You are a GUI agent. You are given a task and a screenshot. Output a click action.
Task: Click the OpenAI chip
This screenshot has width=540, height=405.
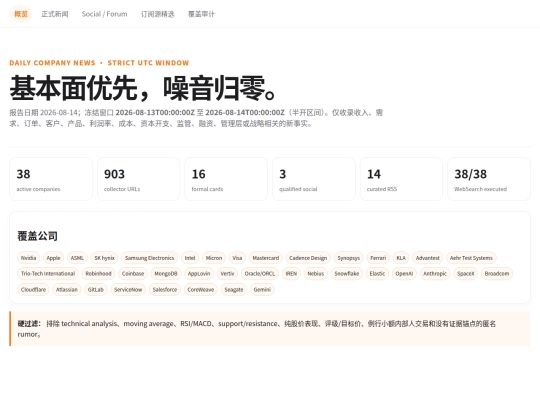[x=404, y=274]
